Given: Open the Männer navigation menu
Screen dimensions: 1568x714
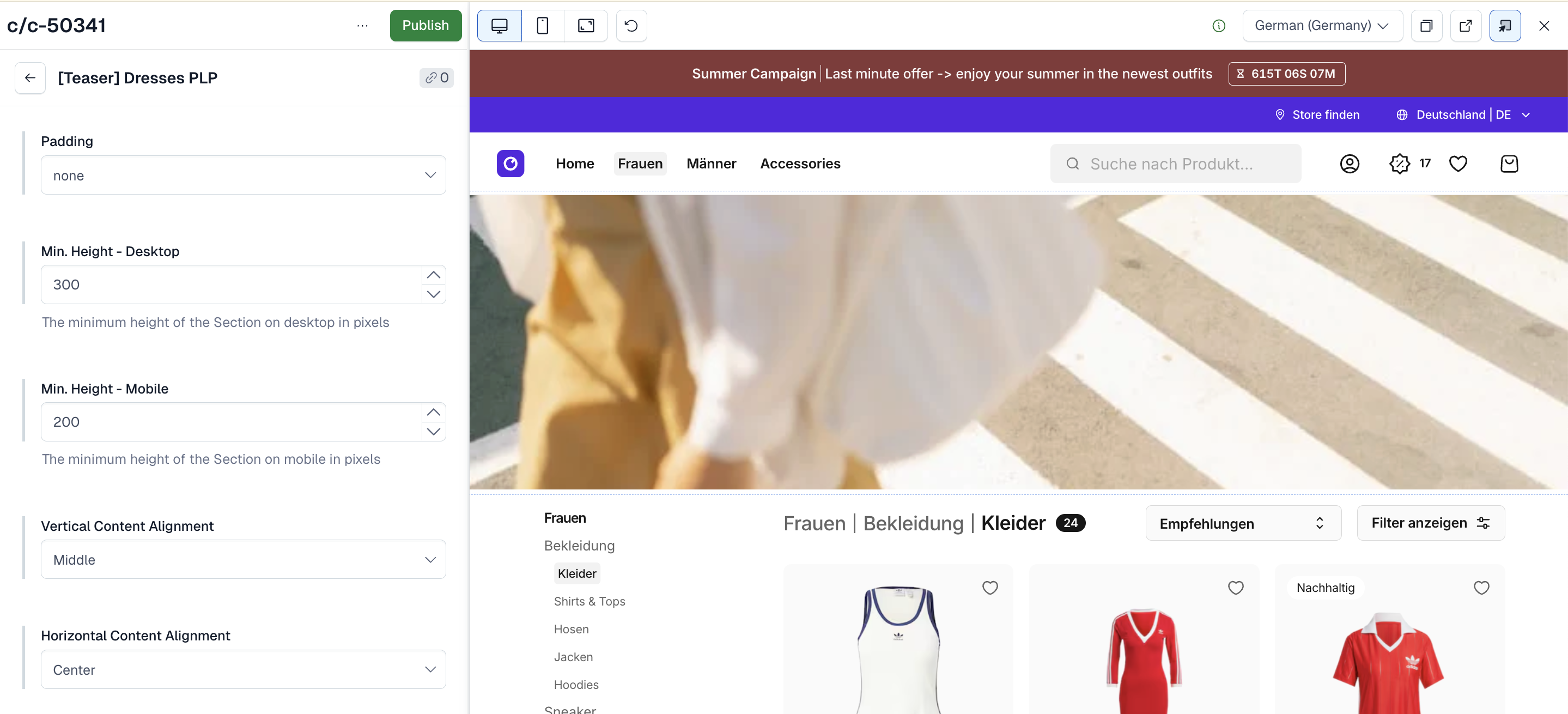Looking at the screenshot, I should point(711,164).
